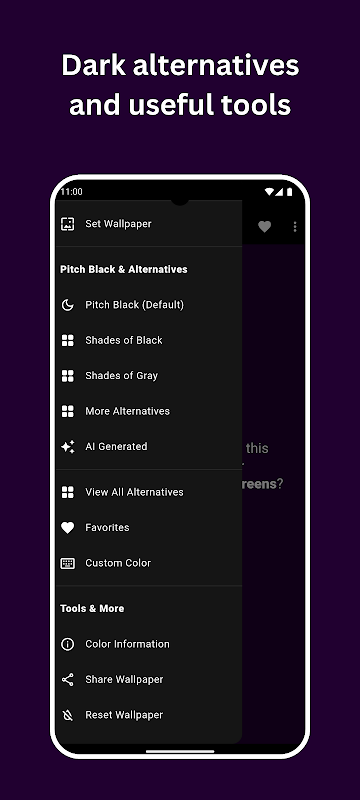Tap the heart icon next to Favorites

tap(67, 528)
